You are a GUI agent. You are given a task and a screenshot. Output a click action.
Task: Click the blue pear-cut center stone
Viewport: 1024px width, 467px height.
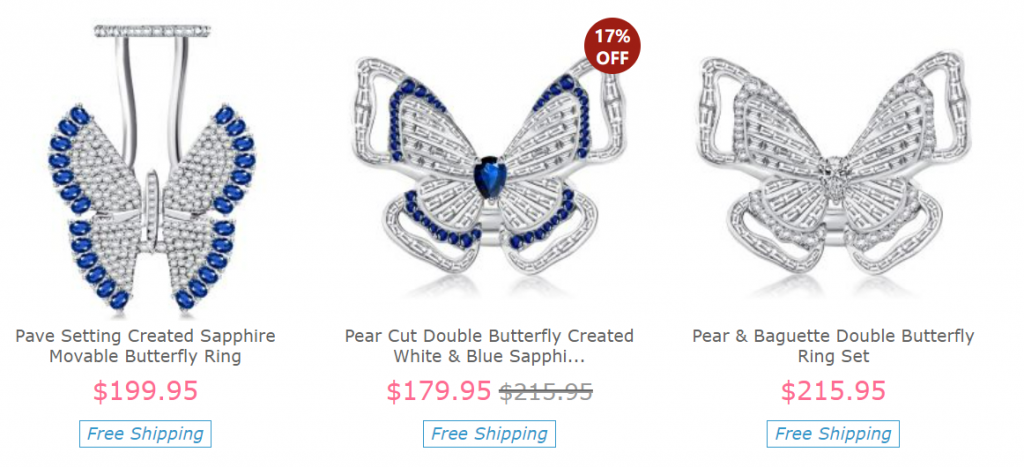[x=489, y=177]
